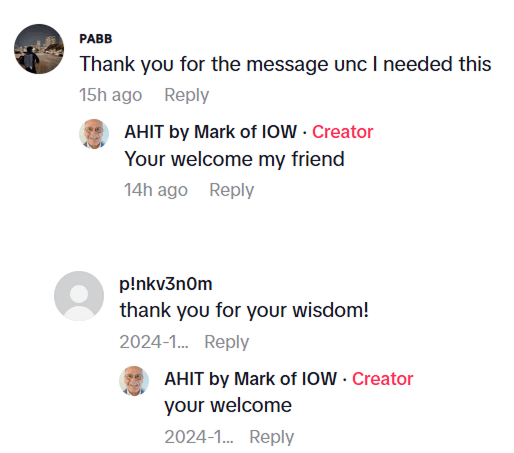Select the Creator badge above 'Your welcome my friend'
Viewport: 514px width, 453px height.
click(343, 132)
